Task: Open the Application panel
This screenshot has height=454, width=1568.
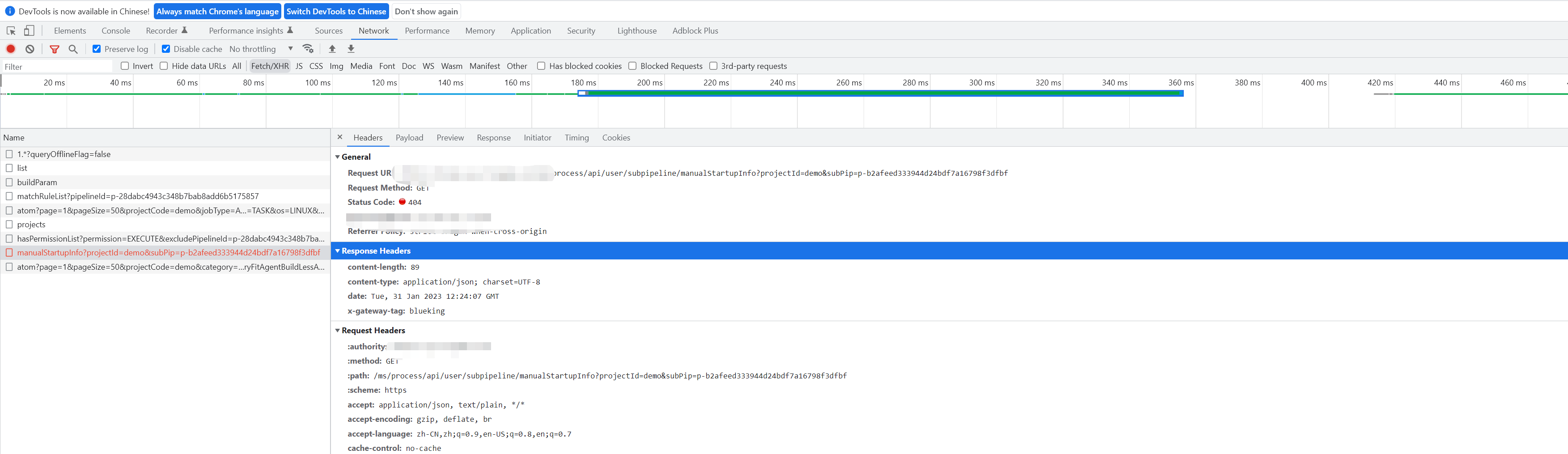Action: pos(530,30)
